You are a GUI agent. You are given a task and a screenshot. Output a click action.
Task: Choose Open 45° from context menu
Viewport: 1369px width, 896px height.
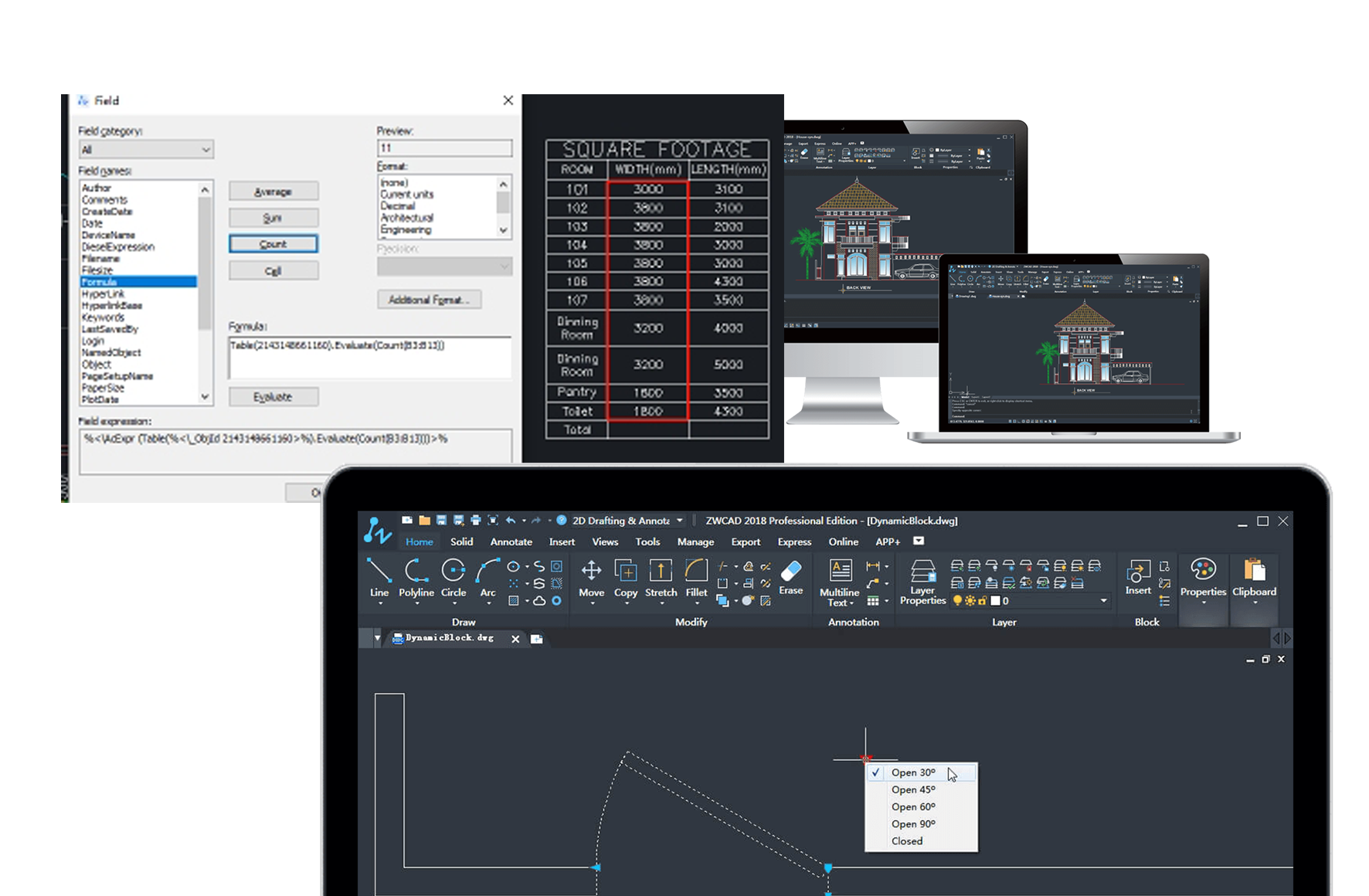(921, 789)
